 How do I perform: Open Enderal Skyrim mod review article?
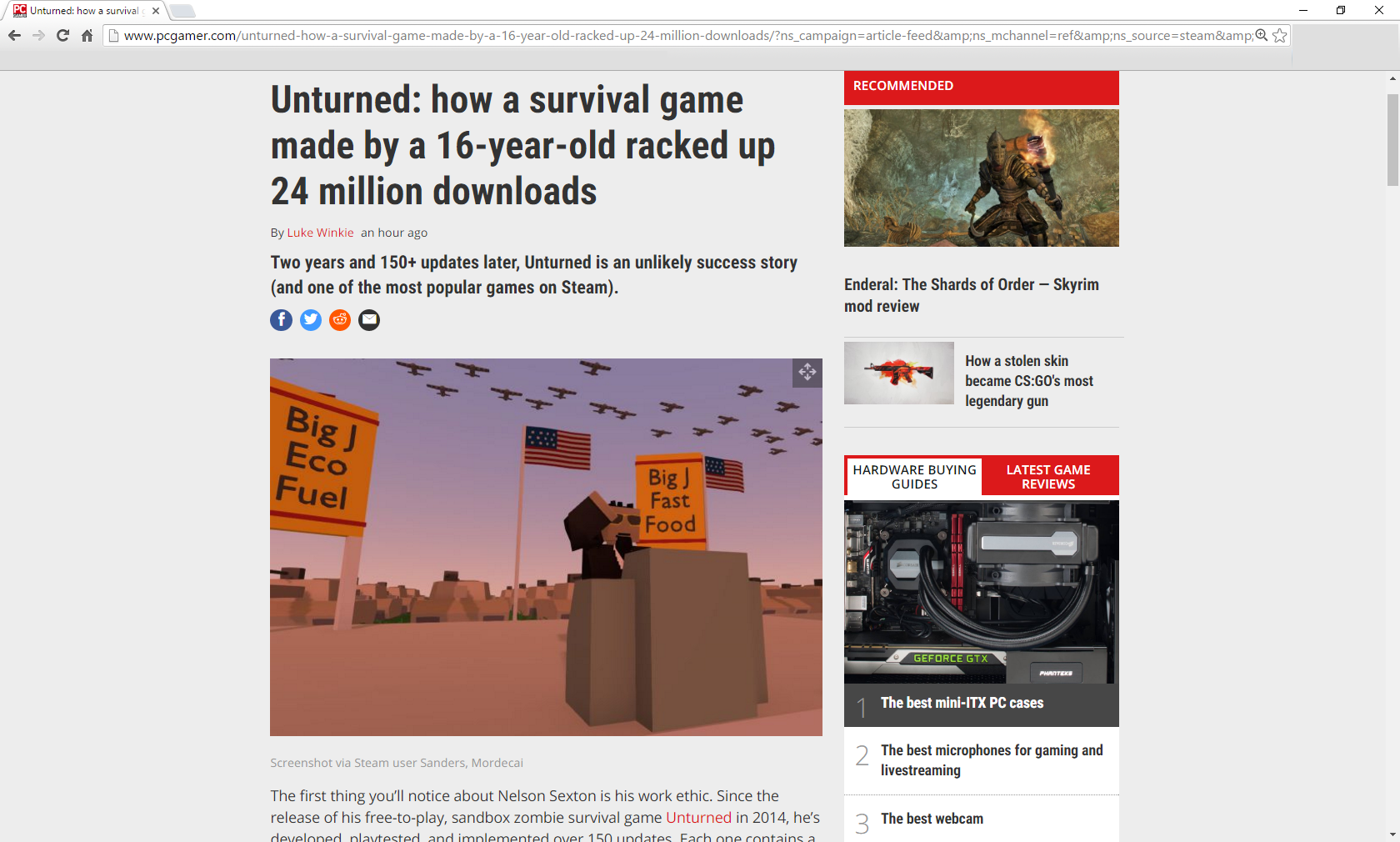[x=971, y=295]
